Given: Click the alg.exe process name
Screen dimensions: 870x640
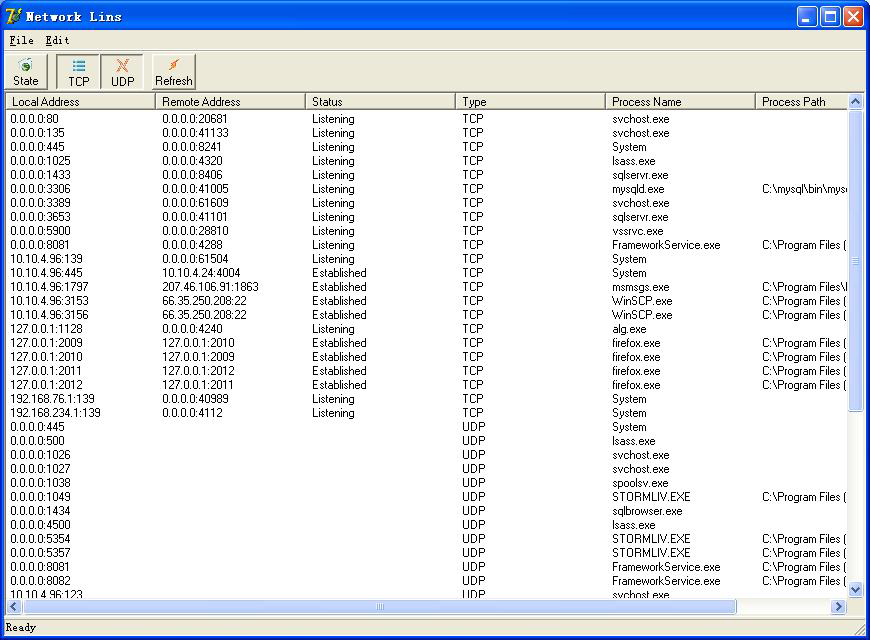Looking at the screenshot, I should coord(629,329).
